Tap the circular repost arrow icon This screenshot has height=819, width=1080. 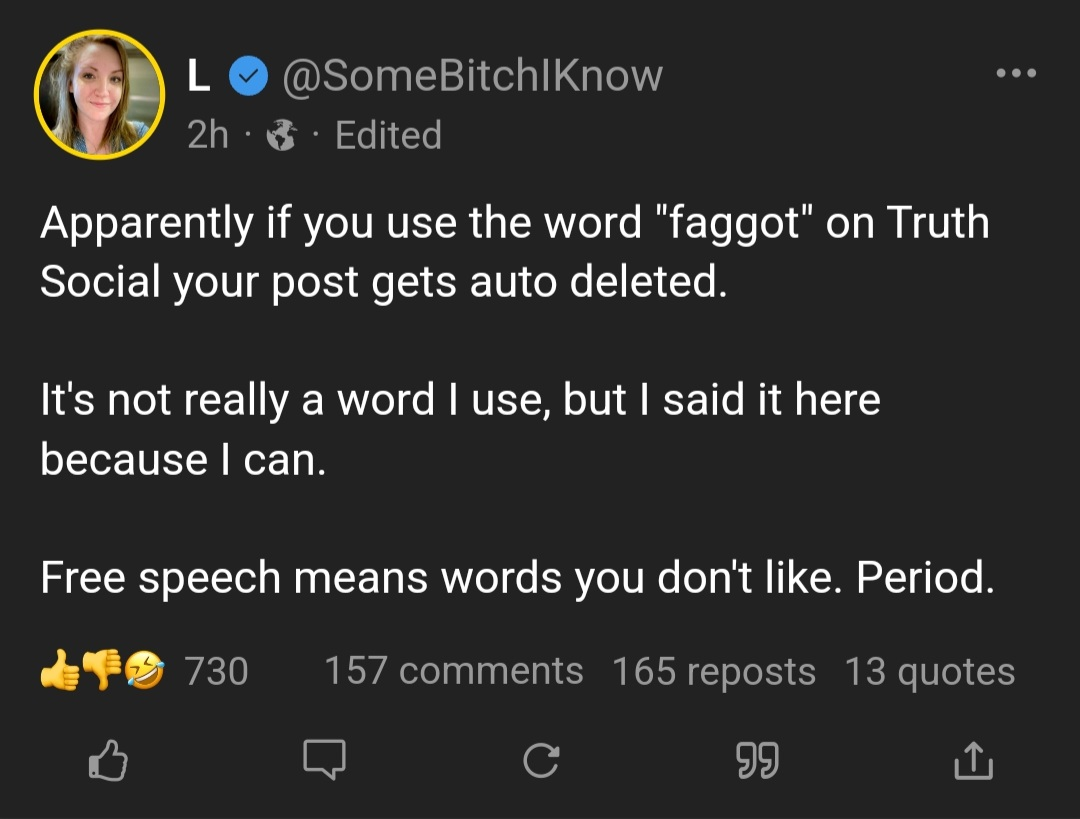(540, 762)
